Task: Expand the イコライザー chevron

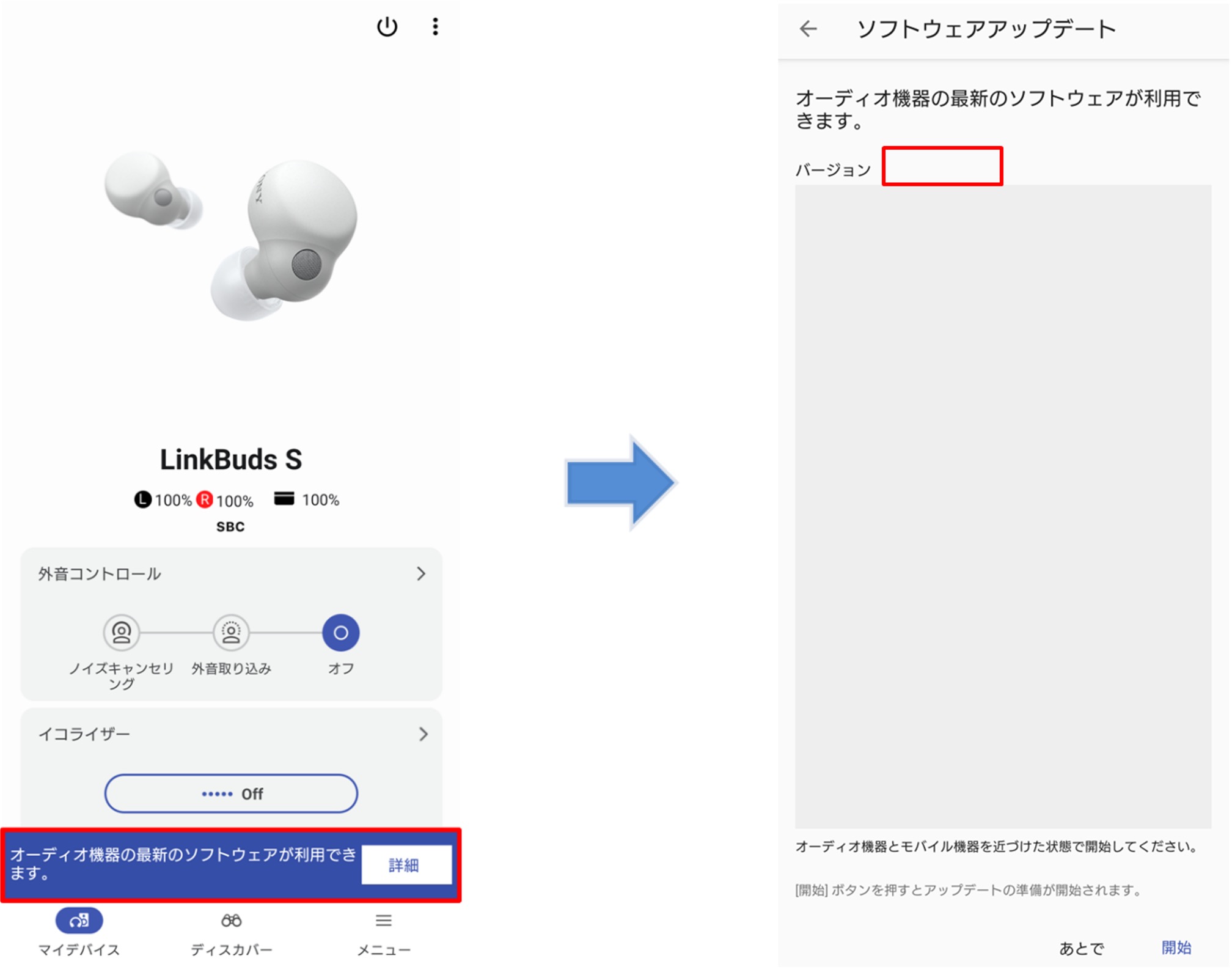Action: click(423, 734)
